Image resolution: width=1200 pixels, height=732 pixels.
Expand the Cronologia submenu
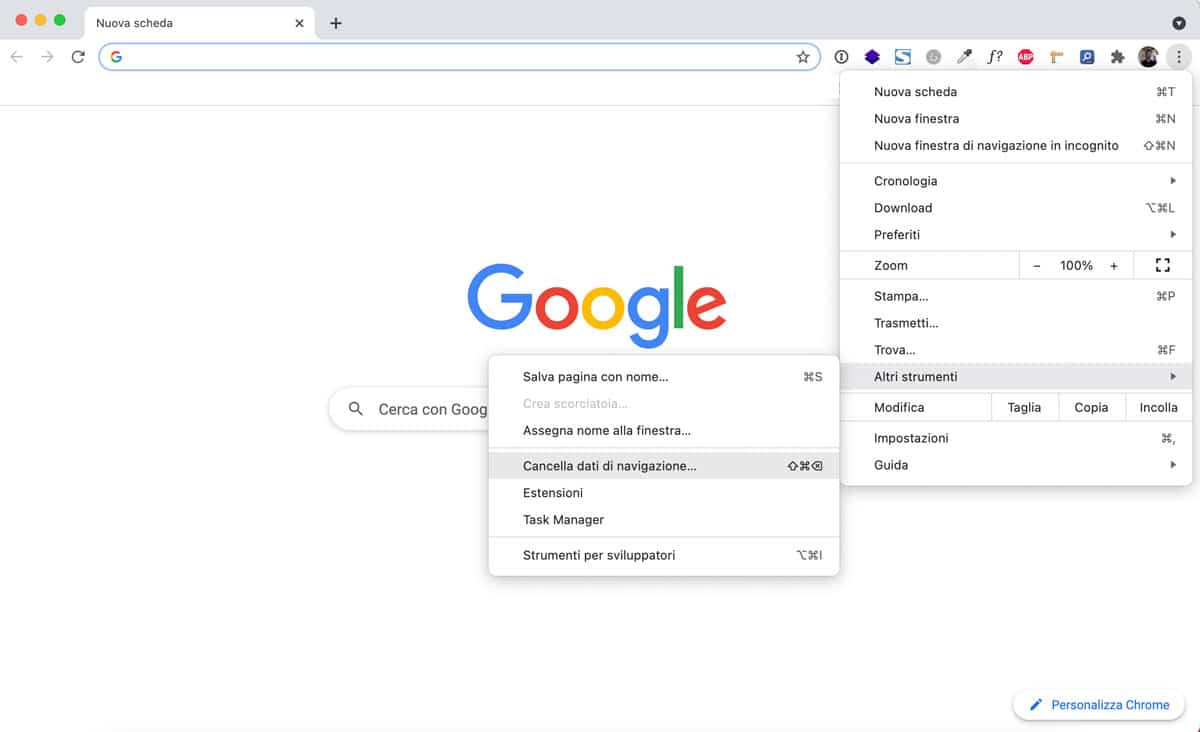[x=1016, y=181]
